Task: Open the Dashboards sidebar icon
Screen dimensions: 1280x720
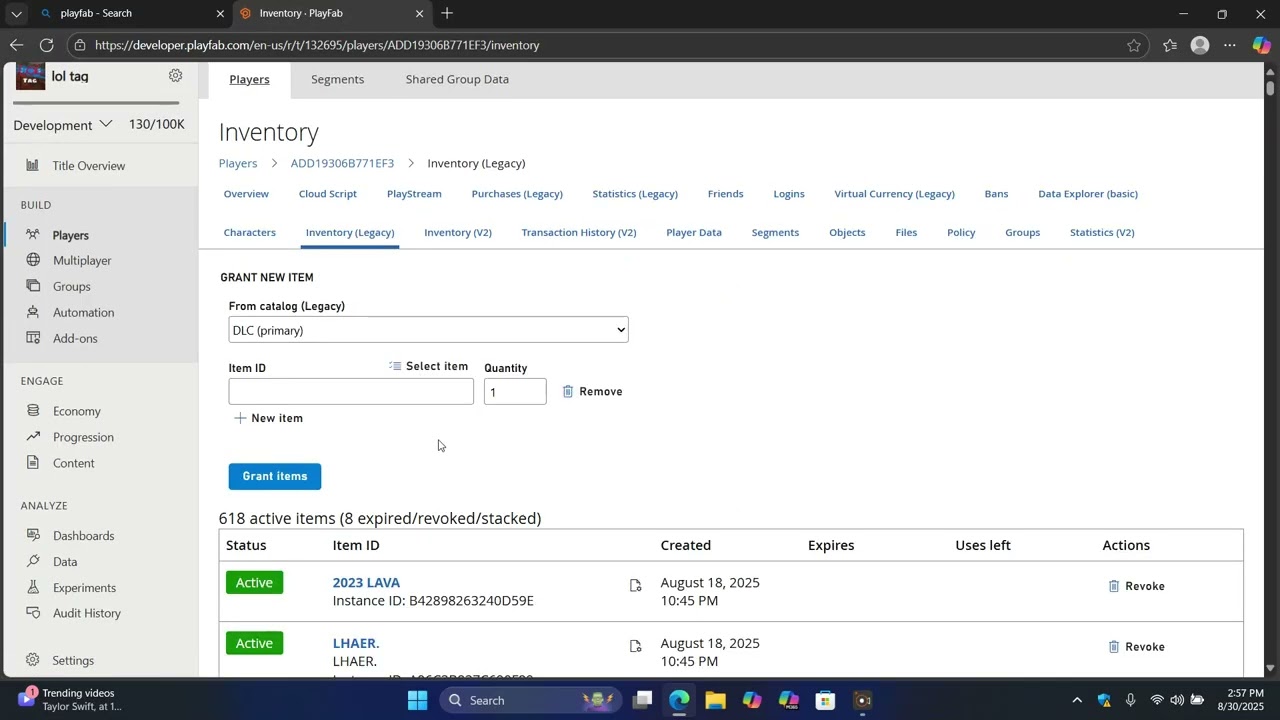Action: point(33,535)
